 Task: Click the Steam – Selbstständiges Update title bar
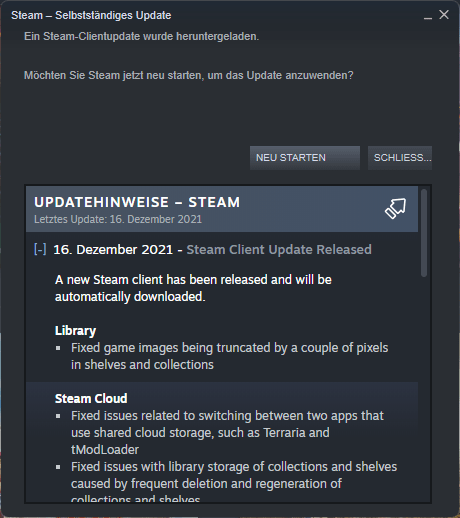[91, 15]
